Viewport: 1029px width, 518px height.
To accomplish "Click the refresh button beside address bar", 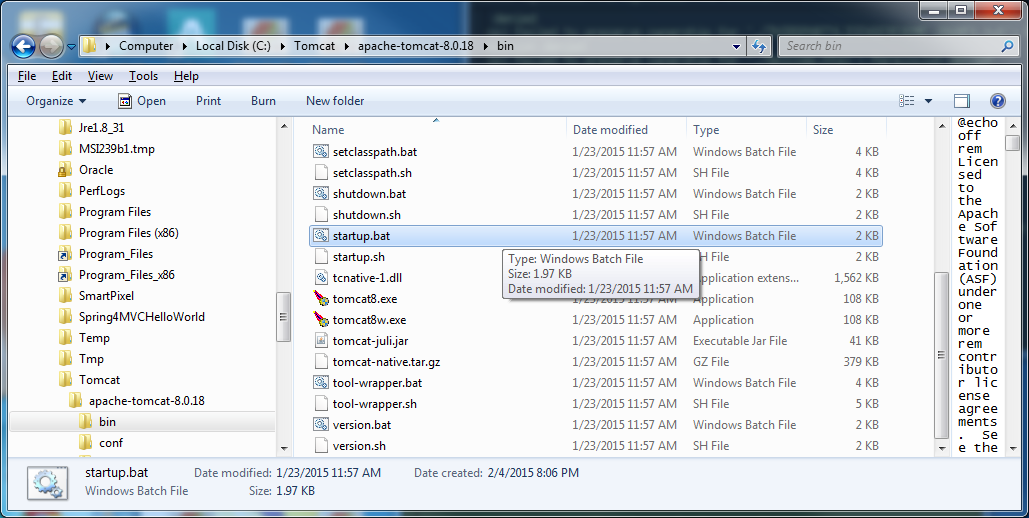I will tap(758, 46).
